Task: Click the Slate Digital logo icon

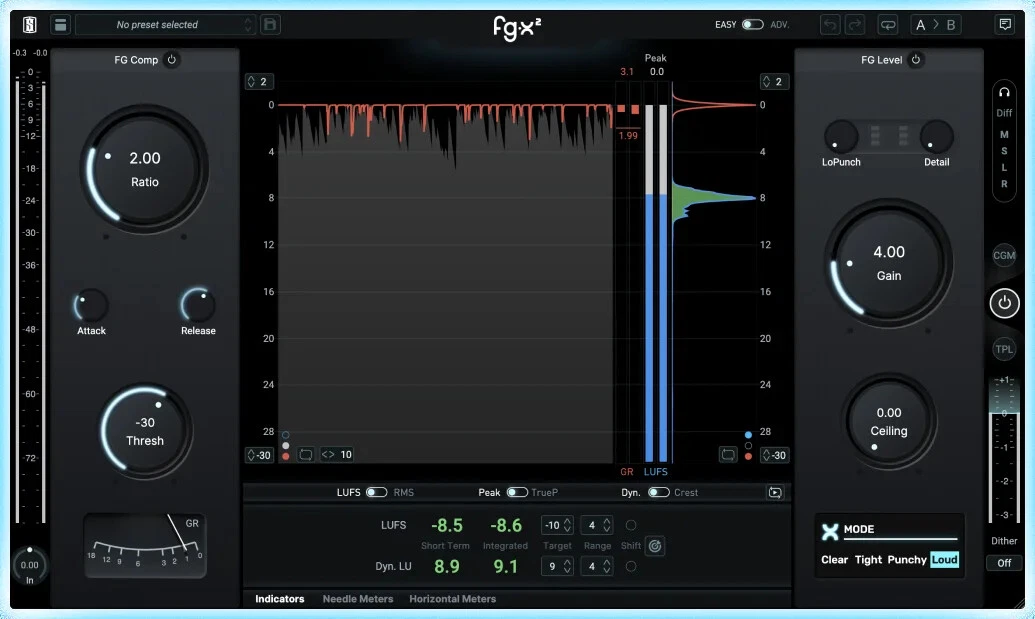Action: coord(30,25)
